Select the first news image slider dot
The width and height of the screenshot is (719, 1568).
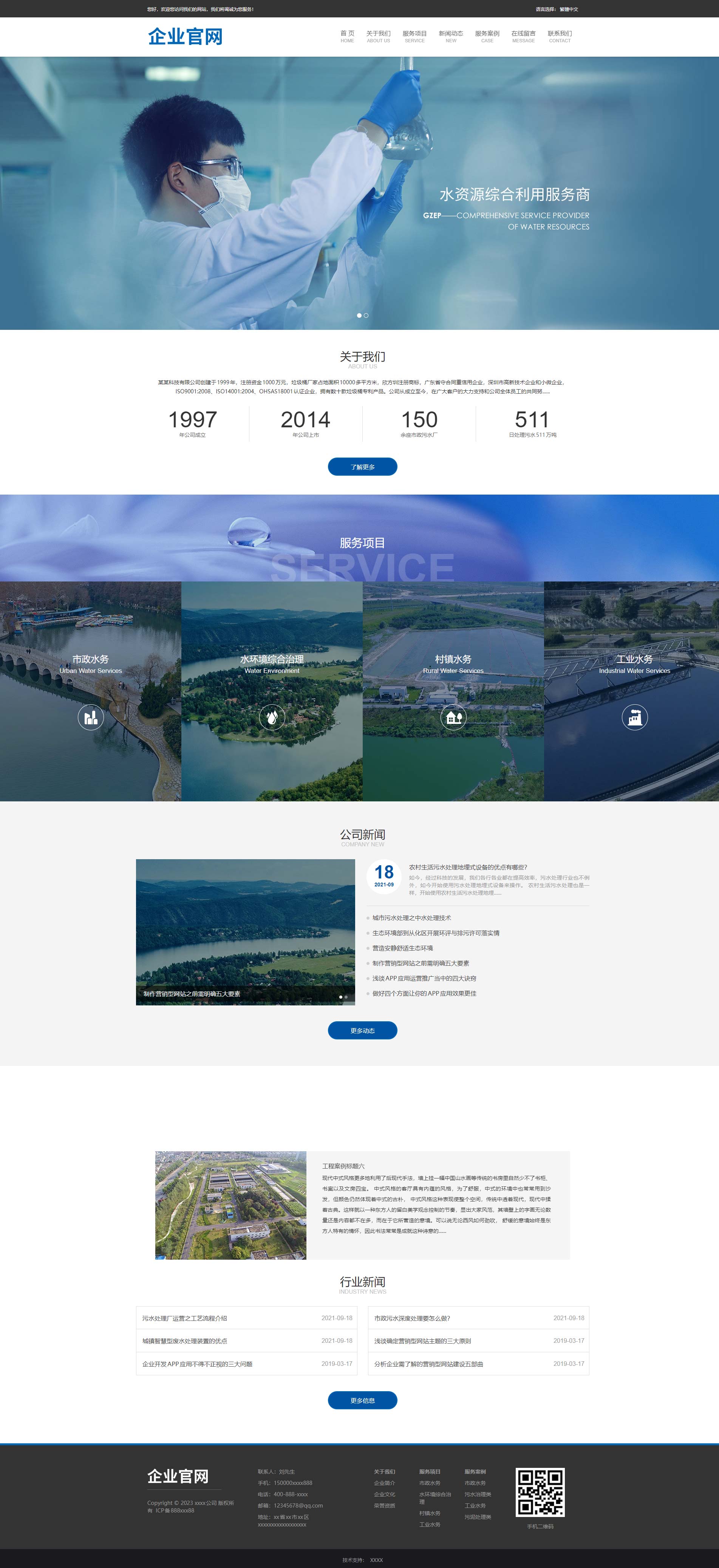tap(340, 996)
